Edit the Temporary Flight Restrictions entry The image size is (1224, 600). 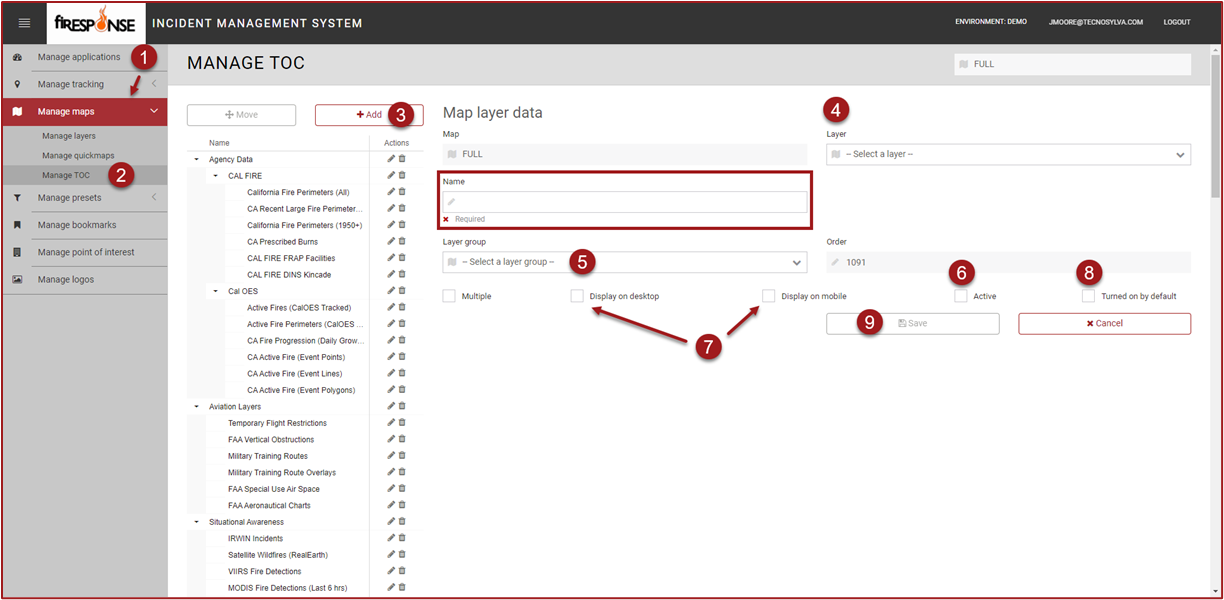pyautogui.click(x=391, y=422)
